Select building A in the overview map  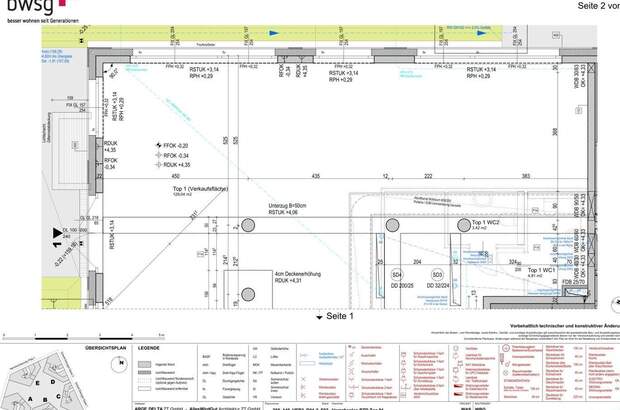(30, 399)
